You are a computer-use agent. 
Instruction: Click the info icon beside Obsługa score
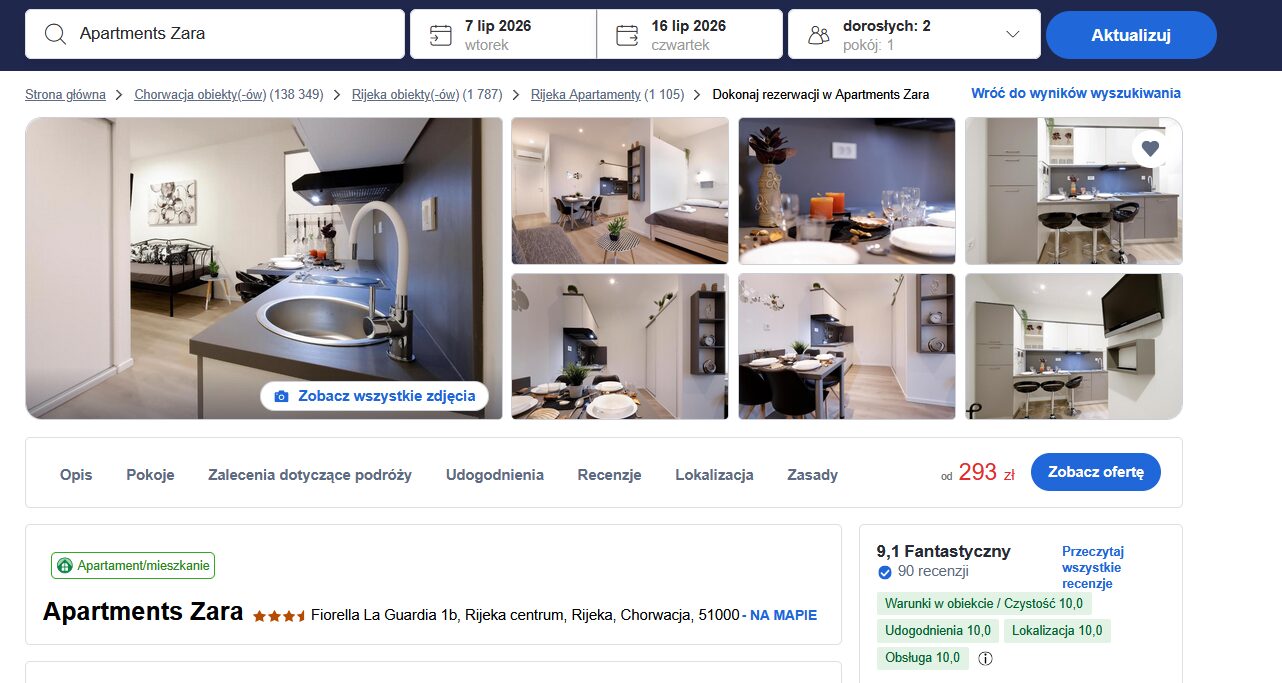(985, 658)
